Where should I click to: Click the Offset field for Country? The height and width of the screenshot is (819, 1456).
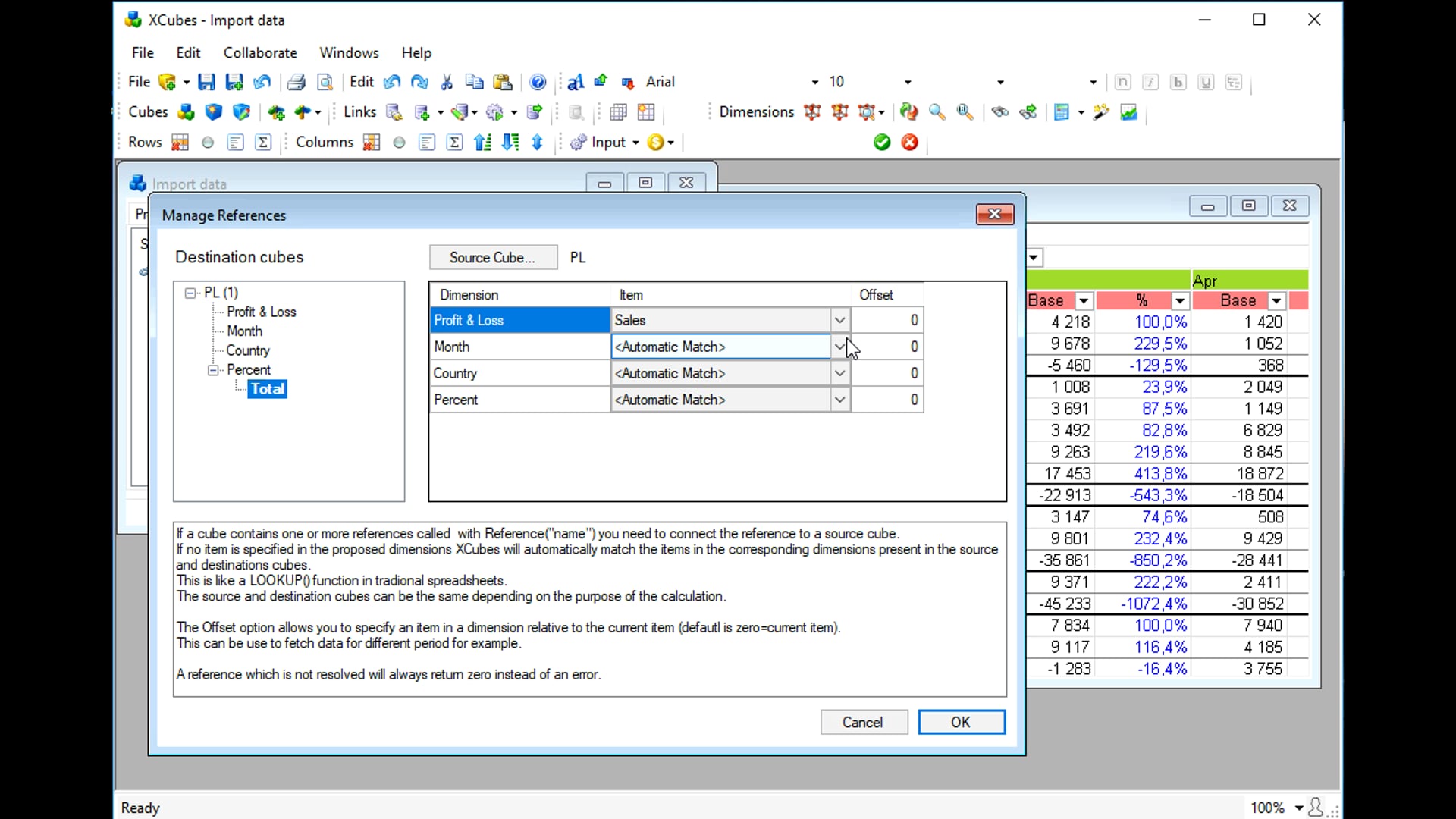coord(887,373)
